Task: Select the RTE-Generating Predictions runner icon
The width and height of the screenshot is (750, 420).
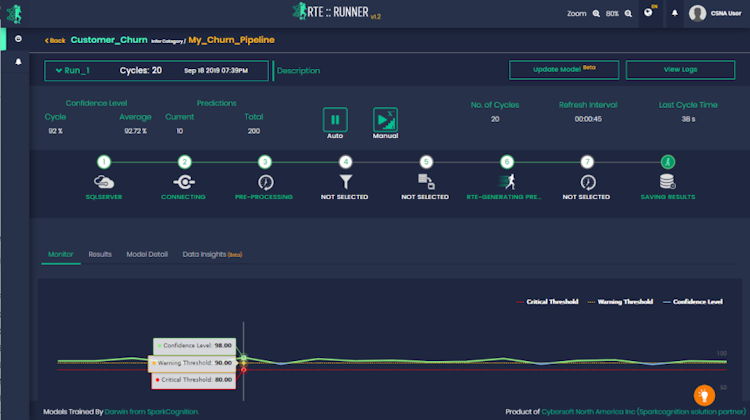Action: 507,181
